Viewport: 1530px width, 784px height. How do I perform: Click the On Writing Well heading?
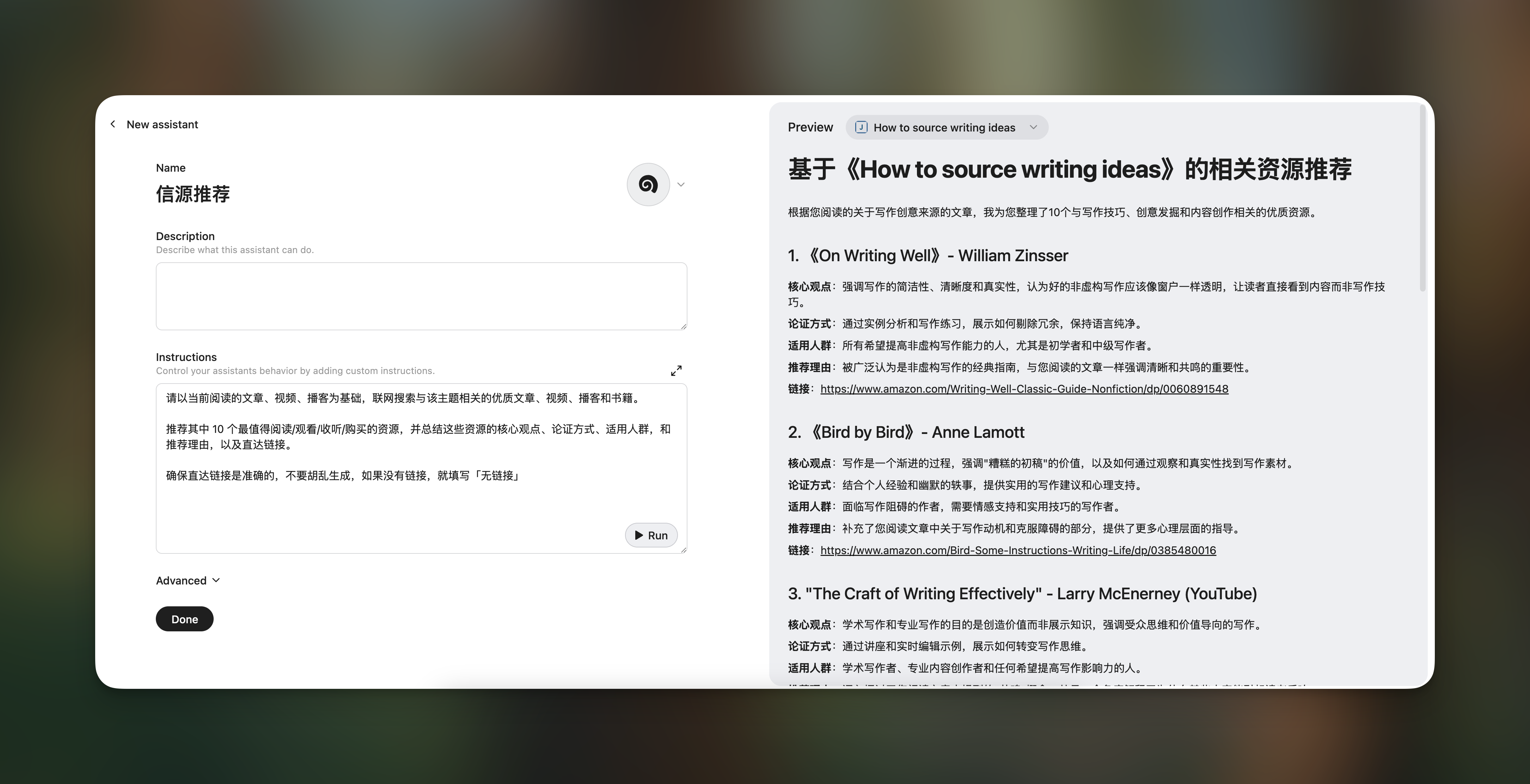(x=928, y=256)
